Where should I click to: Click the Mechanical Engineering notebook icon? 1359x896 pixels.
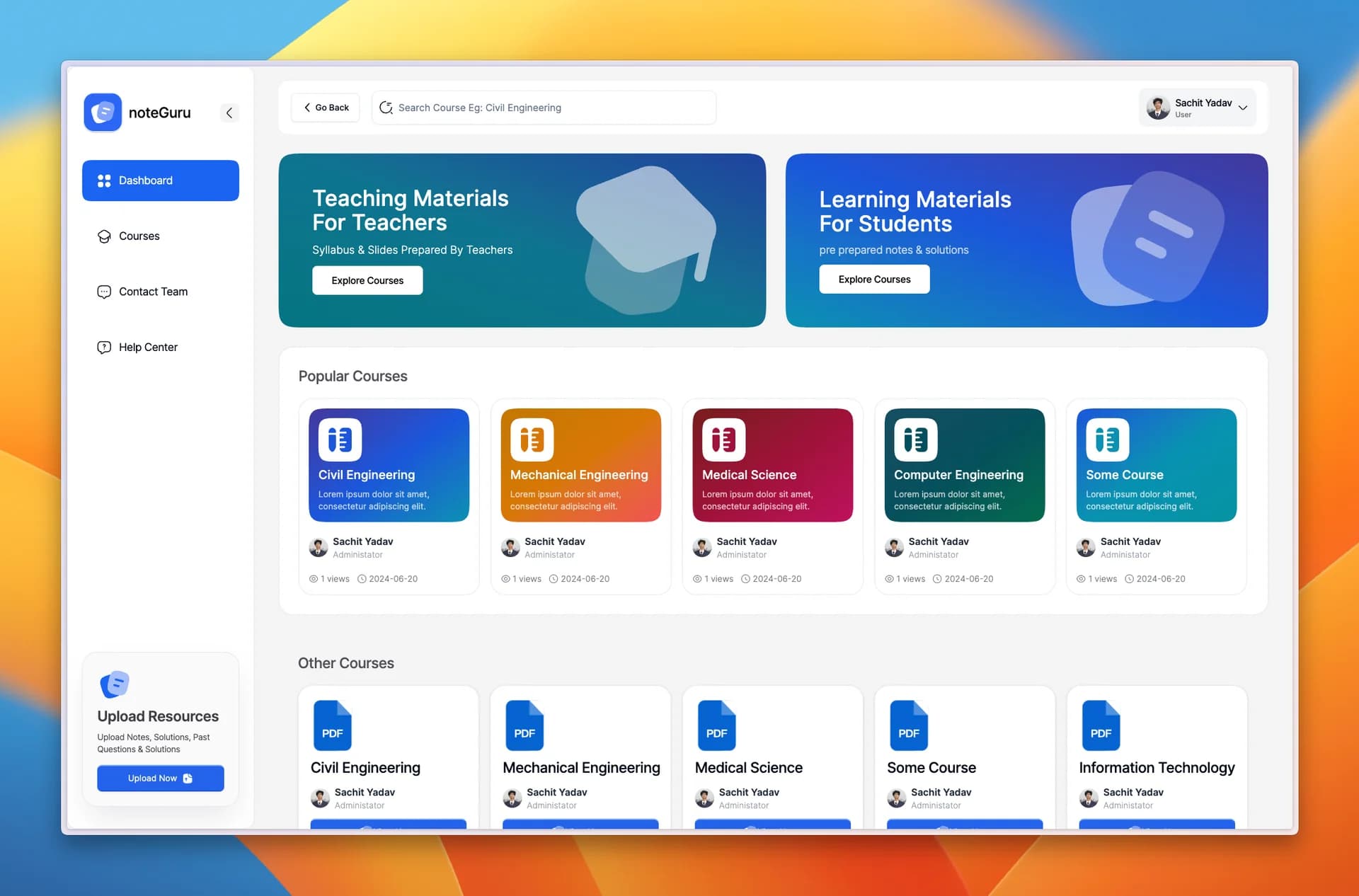[x=532, y=440]
